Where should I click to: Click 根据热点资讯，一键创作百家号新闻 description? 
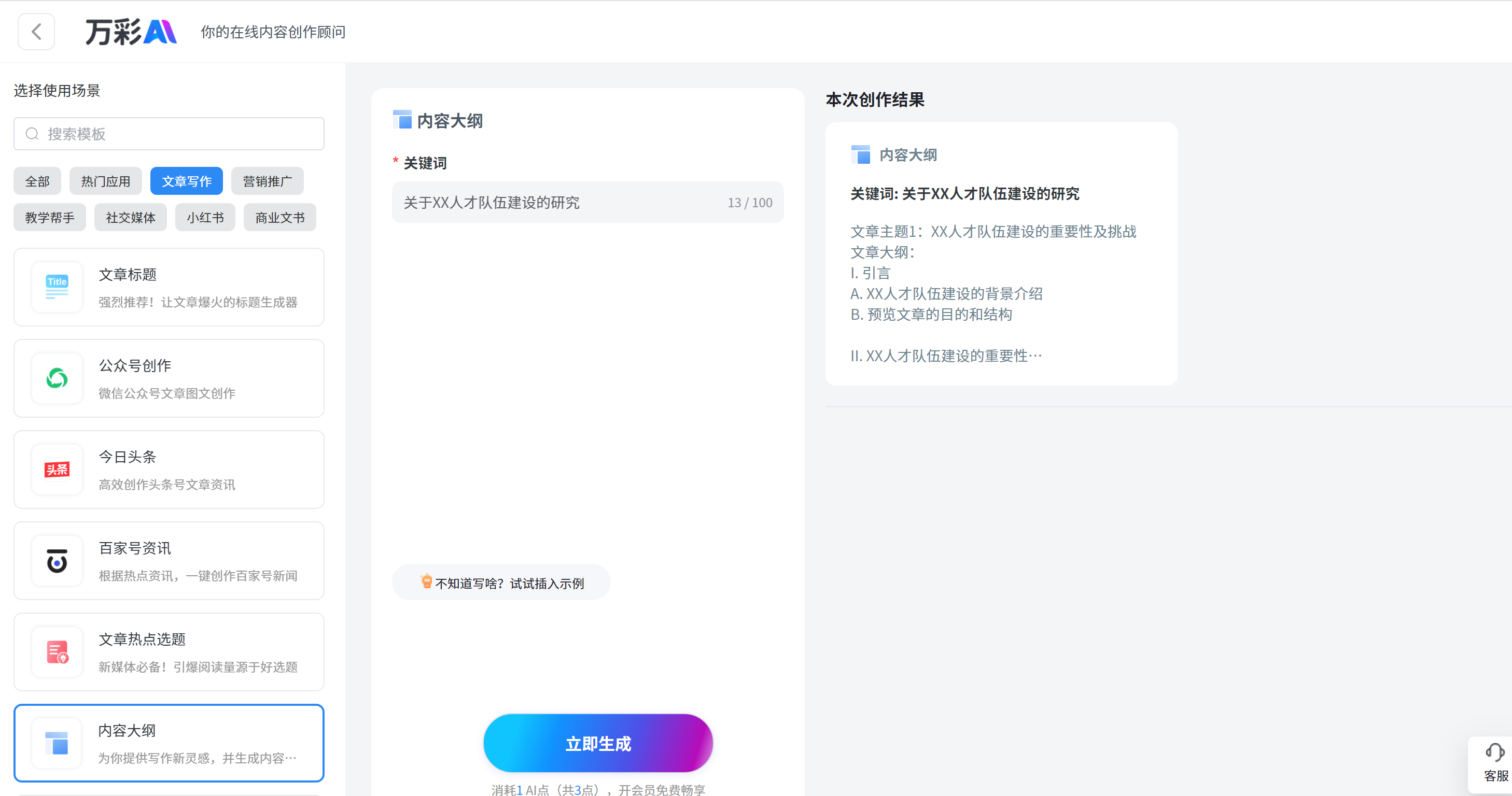click(199, 575)
